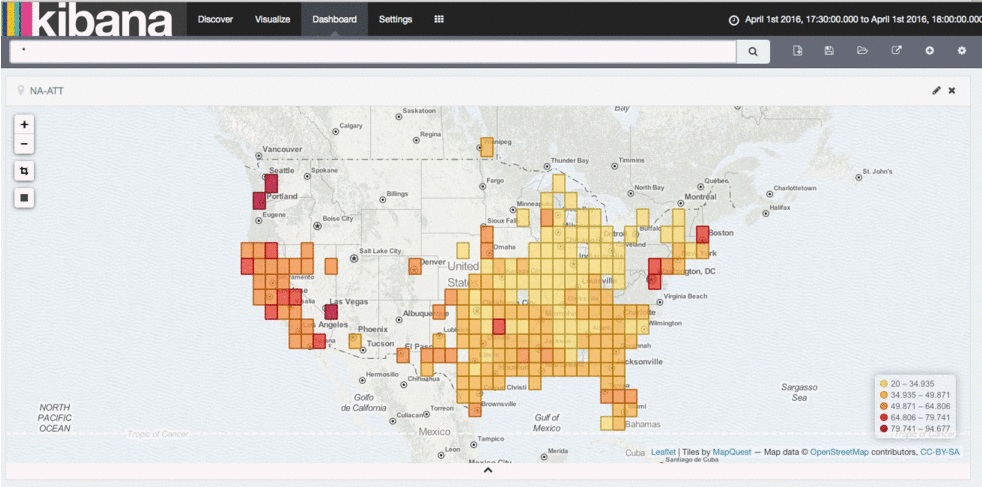Select the fit data bounds crop tool

[25, 171]
